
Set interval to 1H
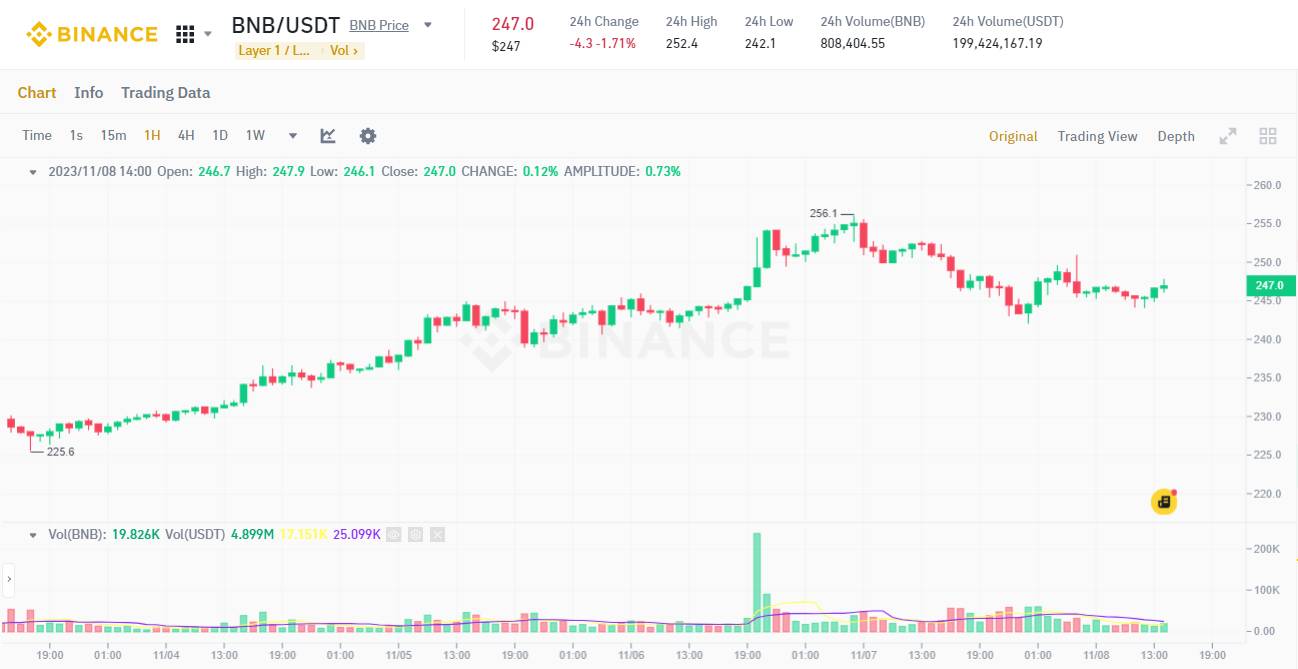pyautogui.click(x=152, y=136)
